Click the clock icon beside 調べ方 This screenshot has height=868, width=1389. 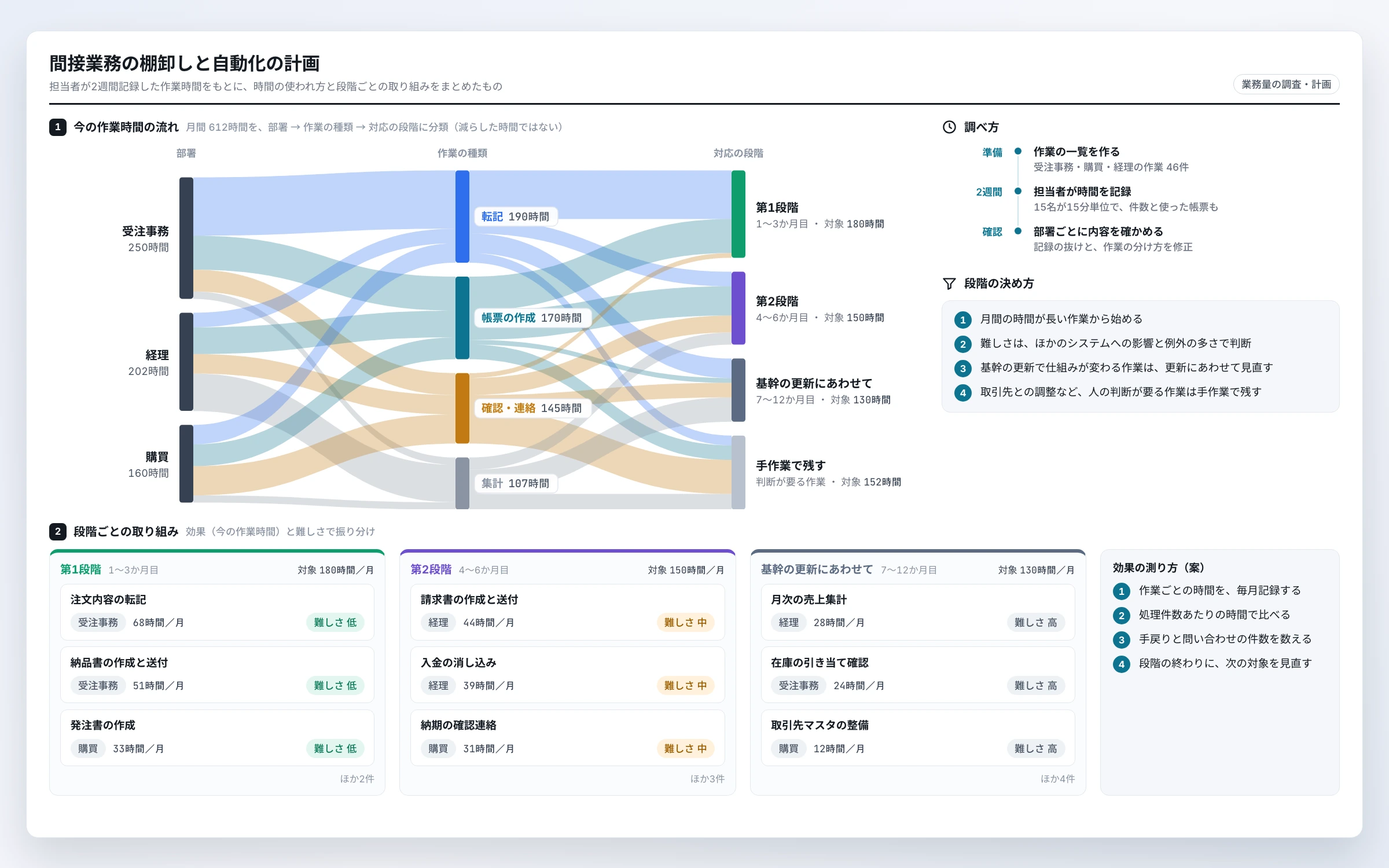point(949,127)
